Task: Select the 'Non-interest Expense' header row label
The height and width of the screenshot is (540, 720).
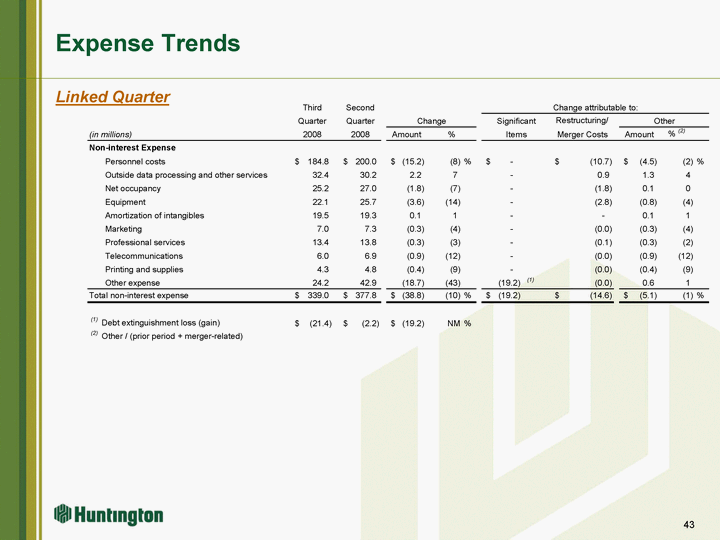Action: click(132, 148)
